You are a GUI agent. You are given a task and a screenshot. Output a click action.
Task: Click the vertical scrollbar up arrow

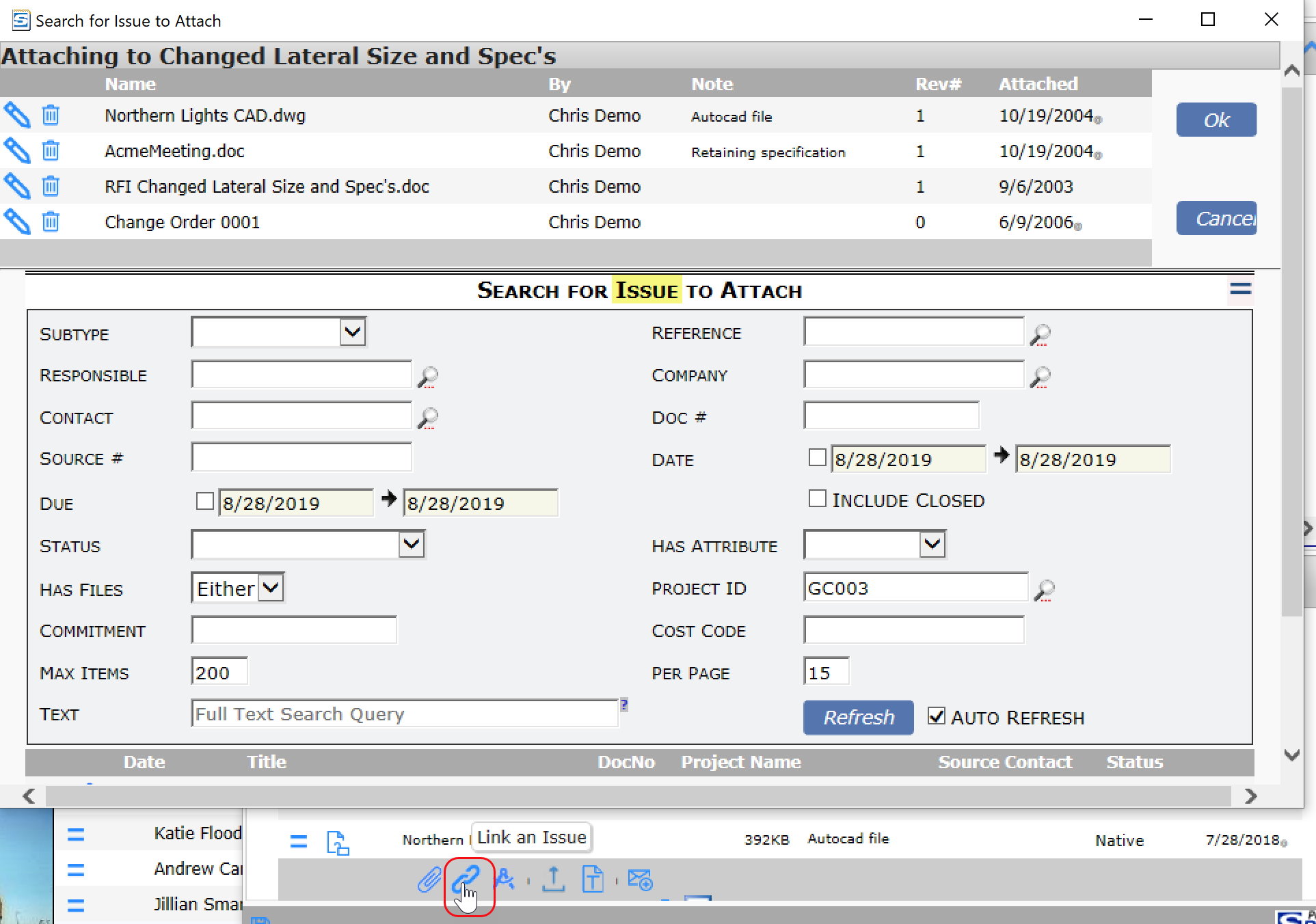(x=1291, y=71)
